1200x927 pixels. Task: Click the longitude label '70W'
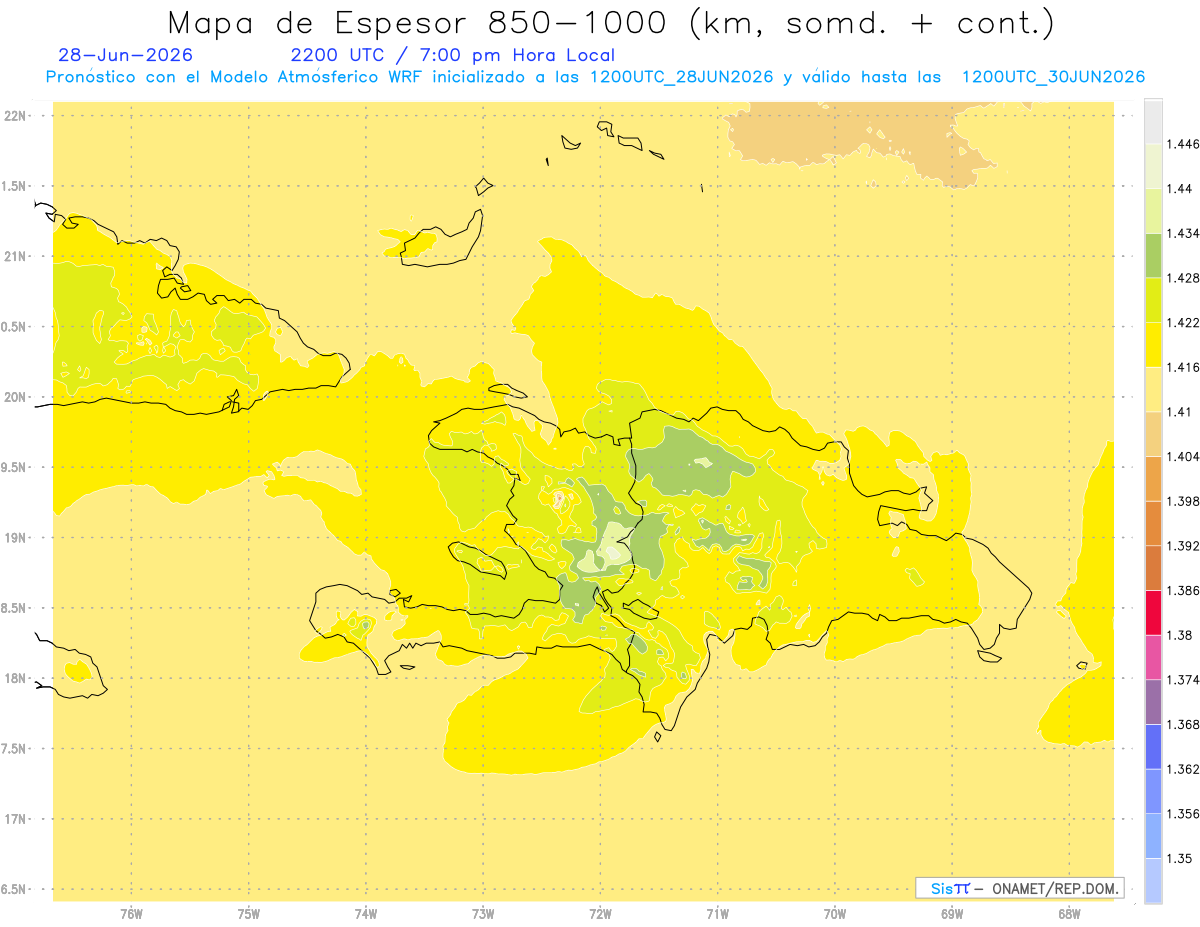coord(835,913)
